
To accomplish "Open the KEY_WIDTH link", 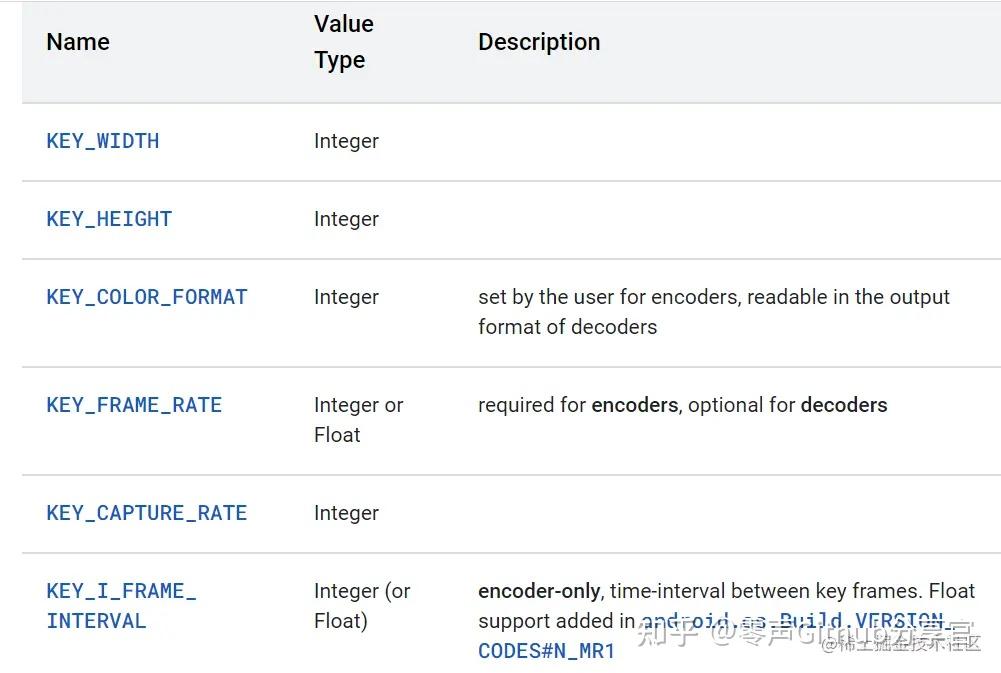I will click(102, 141).
